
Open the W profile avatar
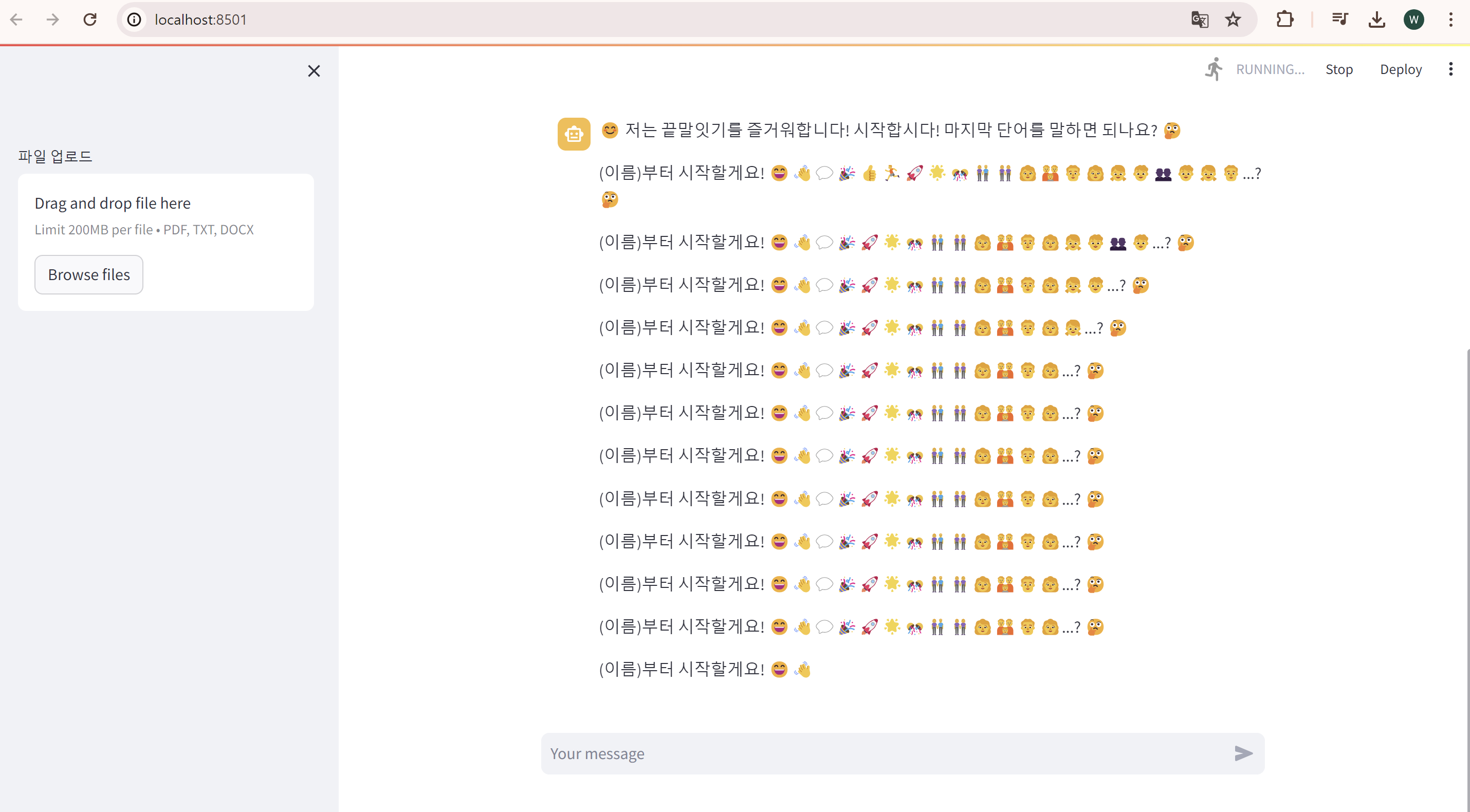coord(1413,20)
